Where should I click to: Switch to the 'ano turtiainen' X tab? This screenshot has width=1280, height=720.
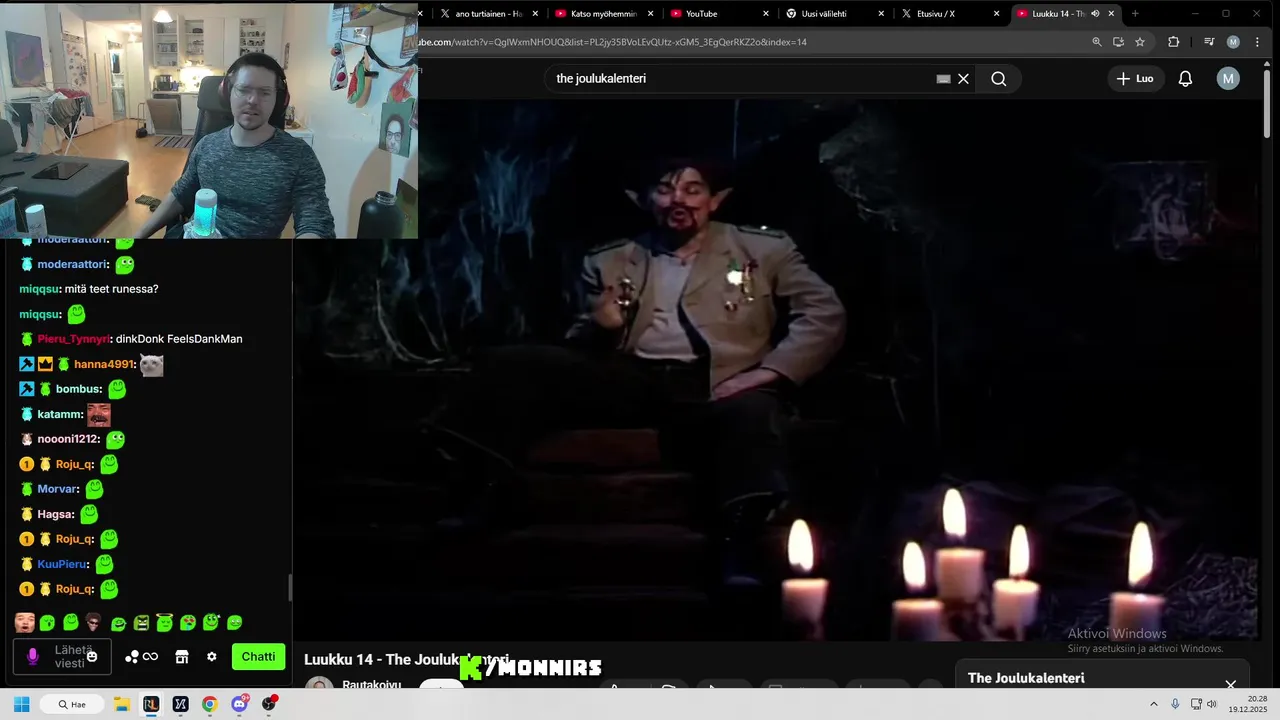[490, 14]
